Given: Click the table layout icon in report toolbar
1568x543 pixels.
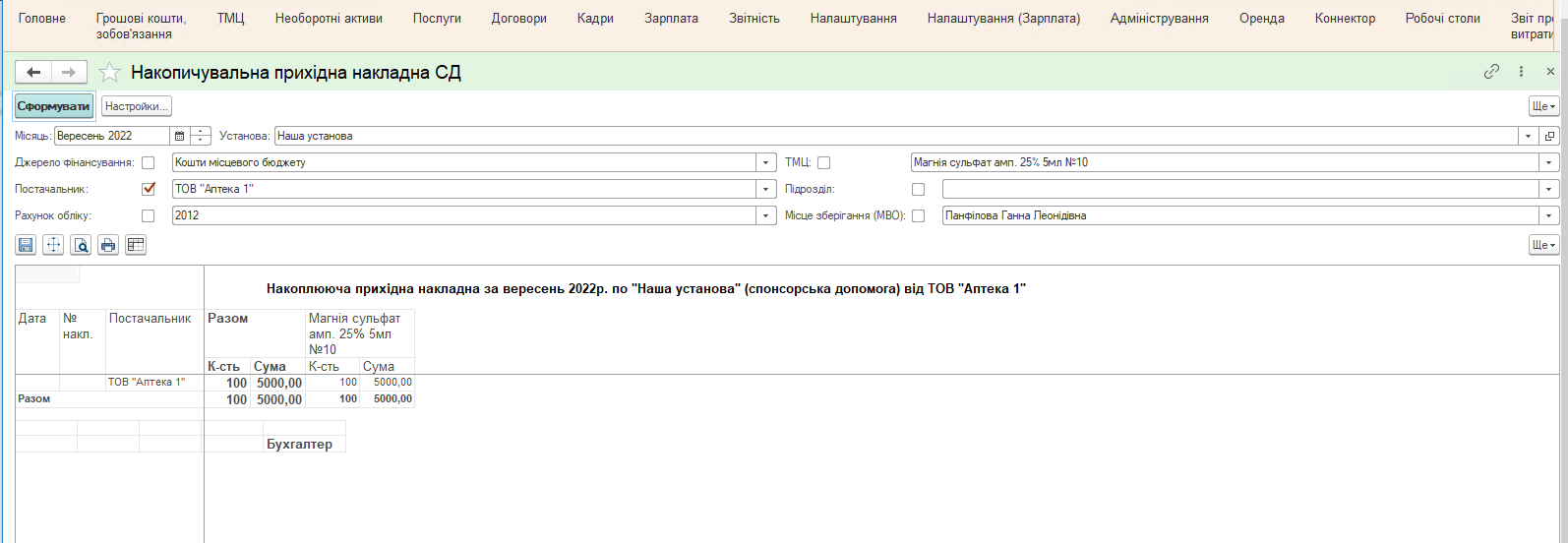Looking at the screenshot, I should click(136, 245).
